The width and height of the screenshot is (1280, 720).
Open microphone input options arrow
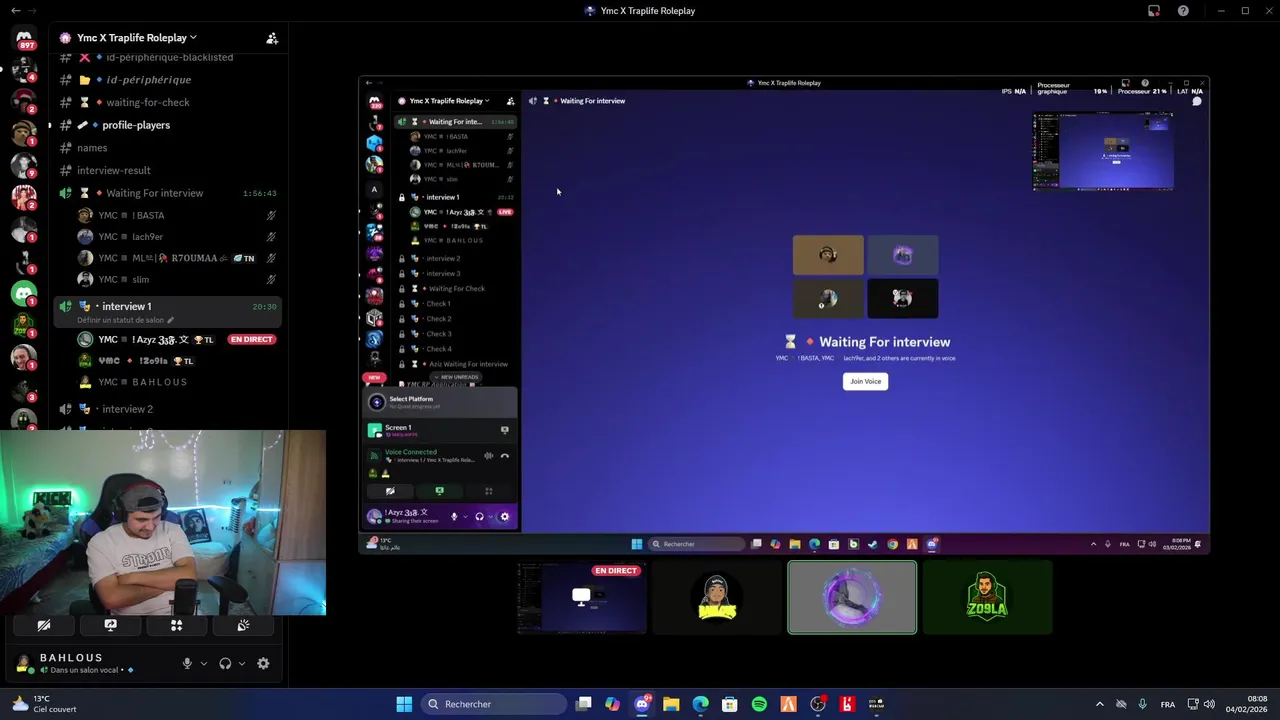[204, 664]
